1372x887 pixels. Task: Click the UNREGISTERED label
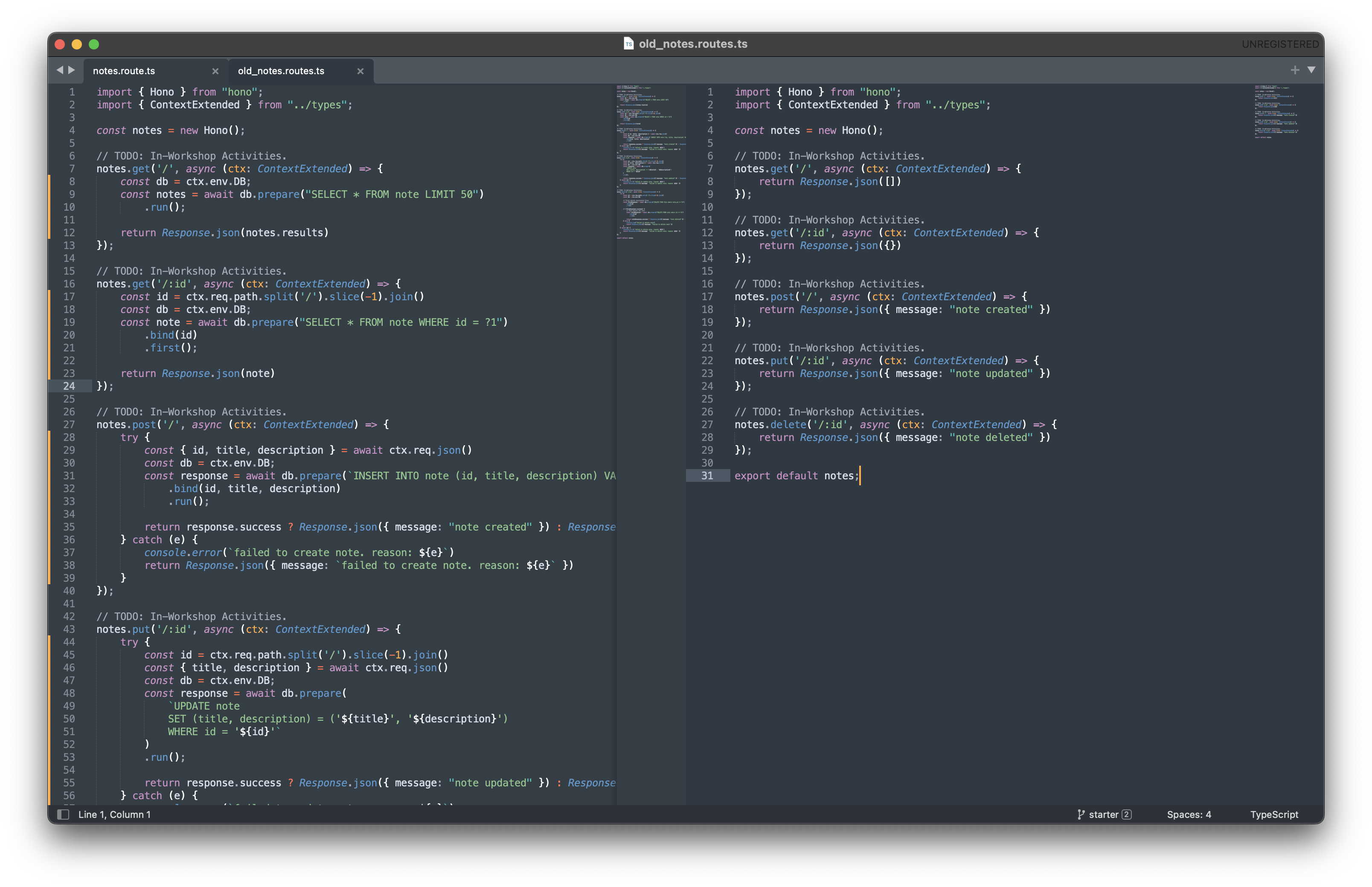coord(1280,44)
